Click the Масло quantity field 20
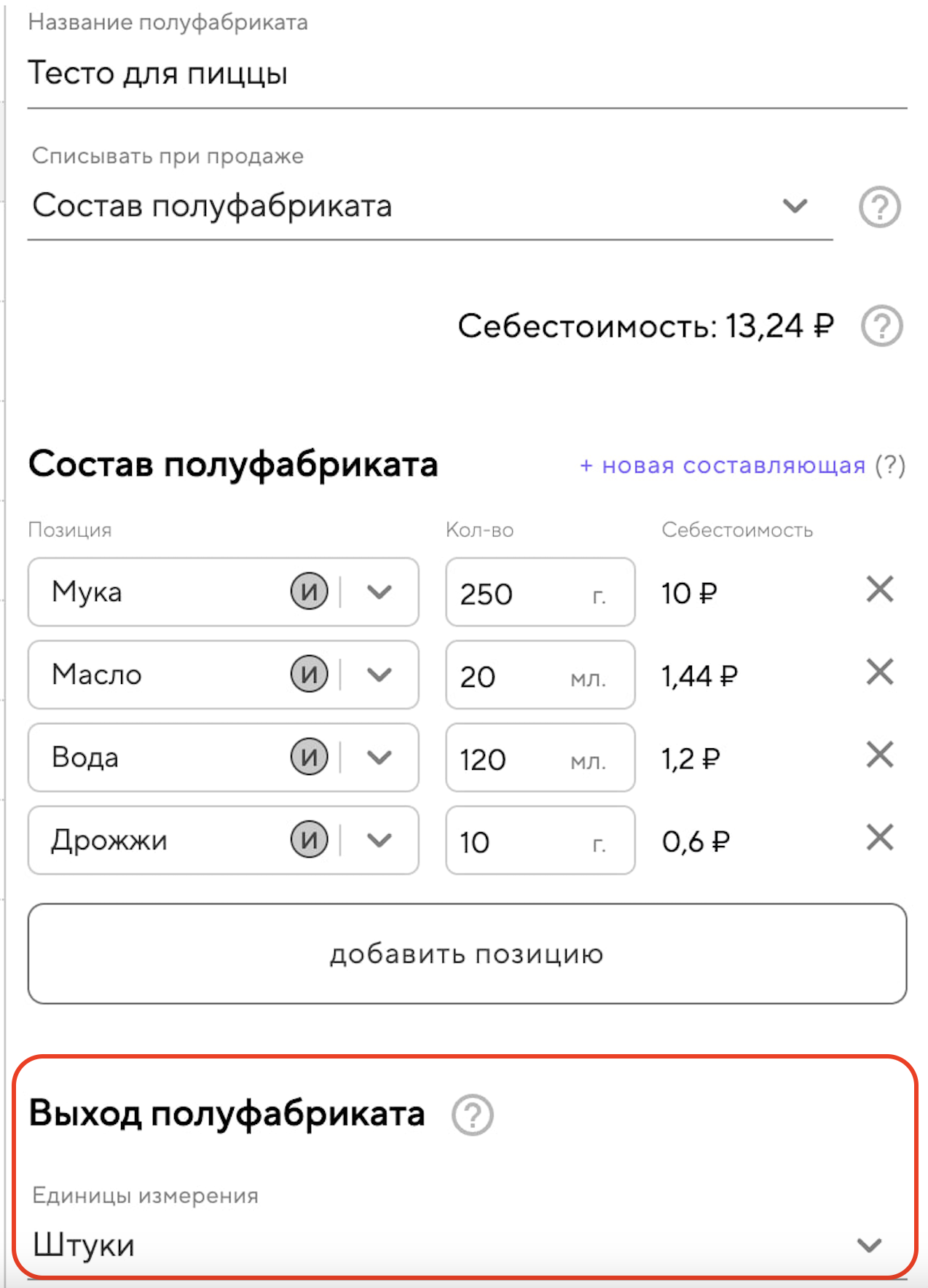 coord(510,676)
